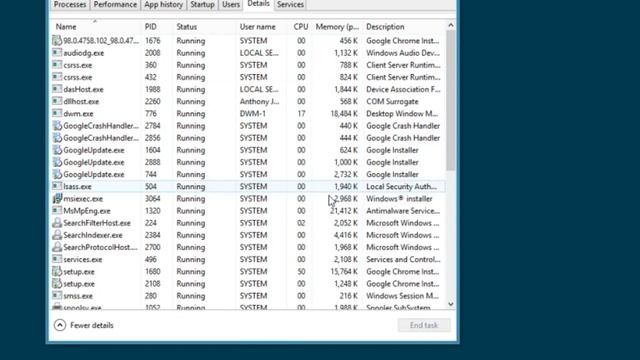Click the services.exe process name
Viewport: 640px width, 360px height.
pyautogui.click(x=83, y=259)
